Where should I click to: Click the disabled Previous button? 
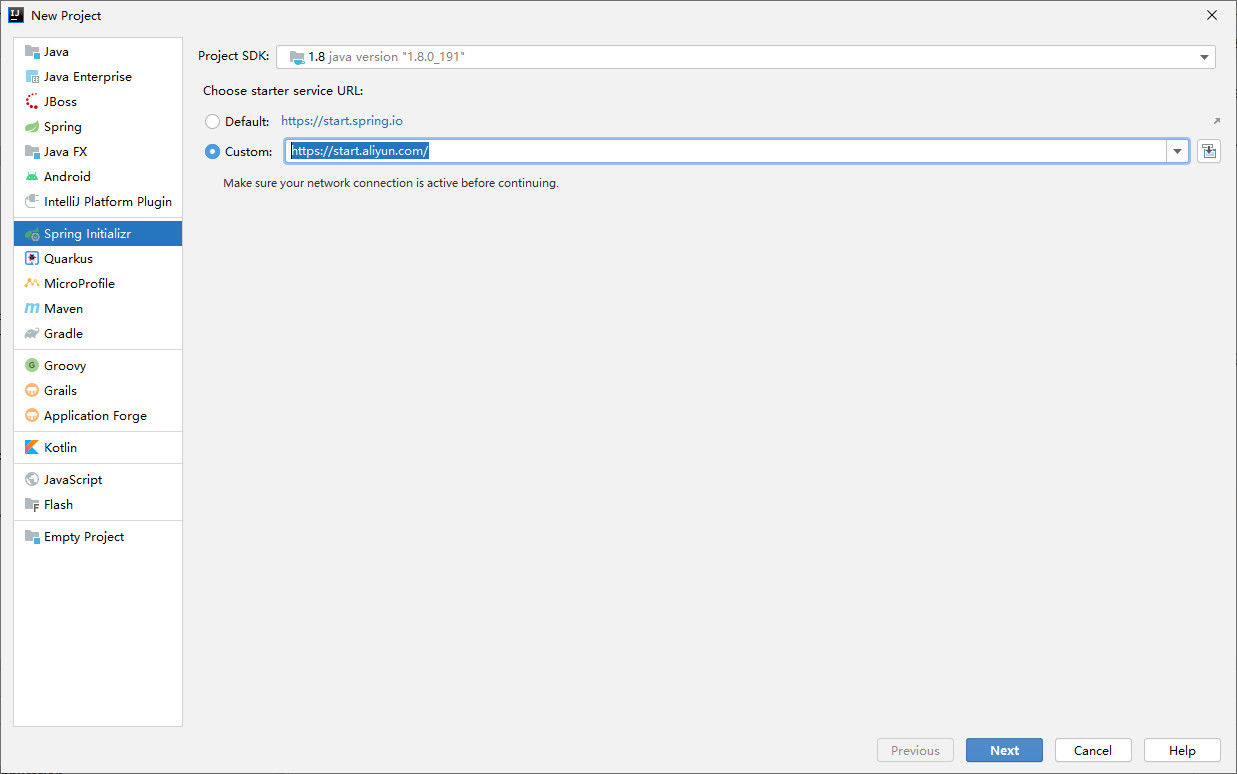click(x=915, y=750)
